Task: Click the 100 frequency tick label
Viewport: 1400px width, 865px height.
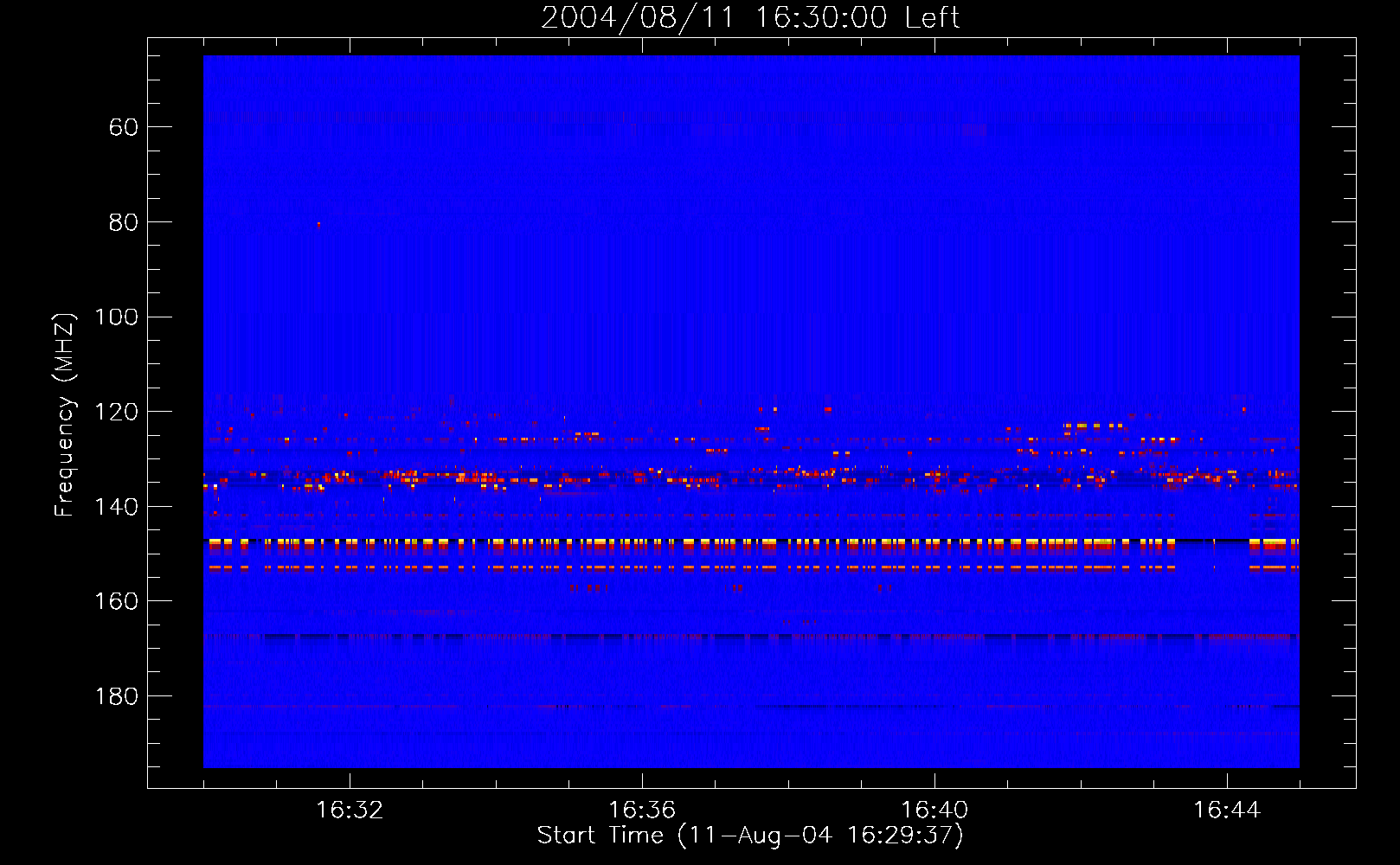Action: (x=116, y=317)
